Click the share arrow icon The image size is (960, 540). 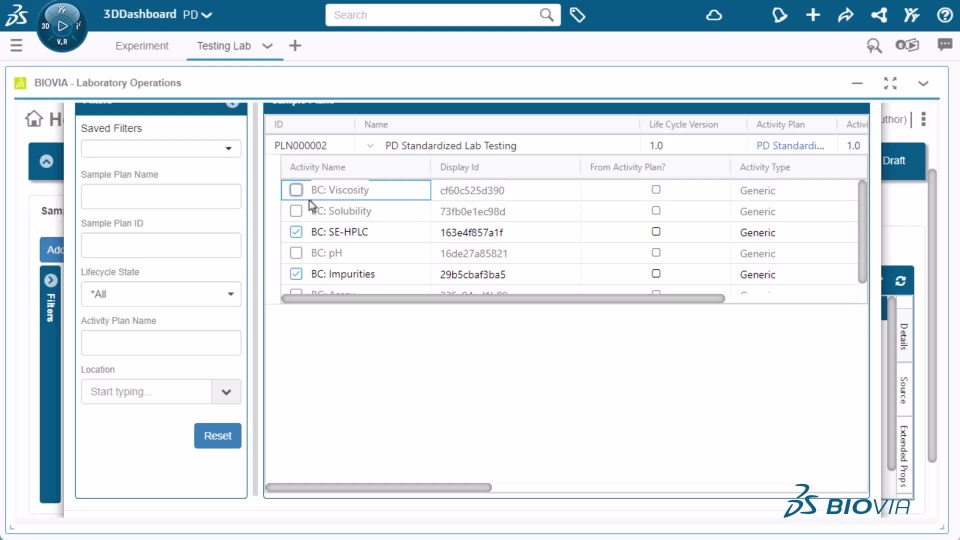[846, 15]
